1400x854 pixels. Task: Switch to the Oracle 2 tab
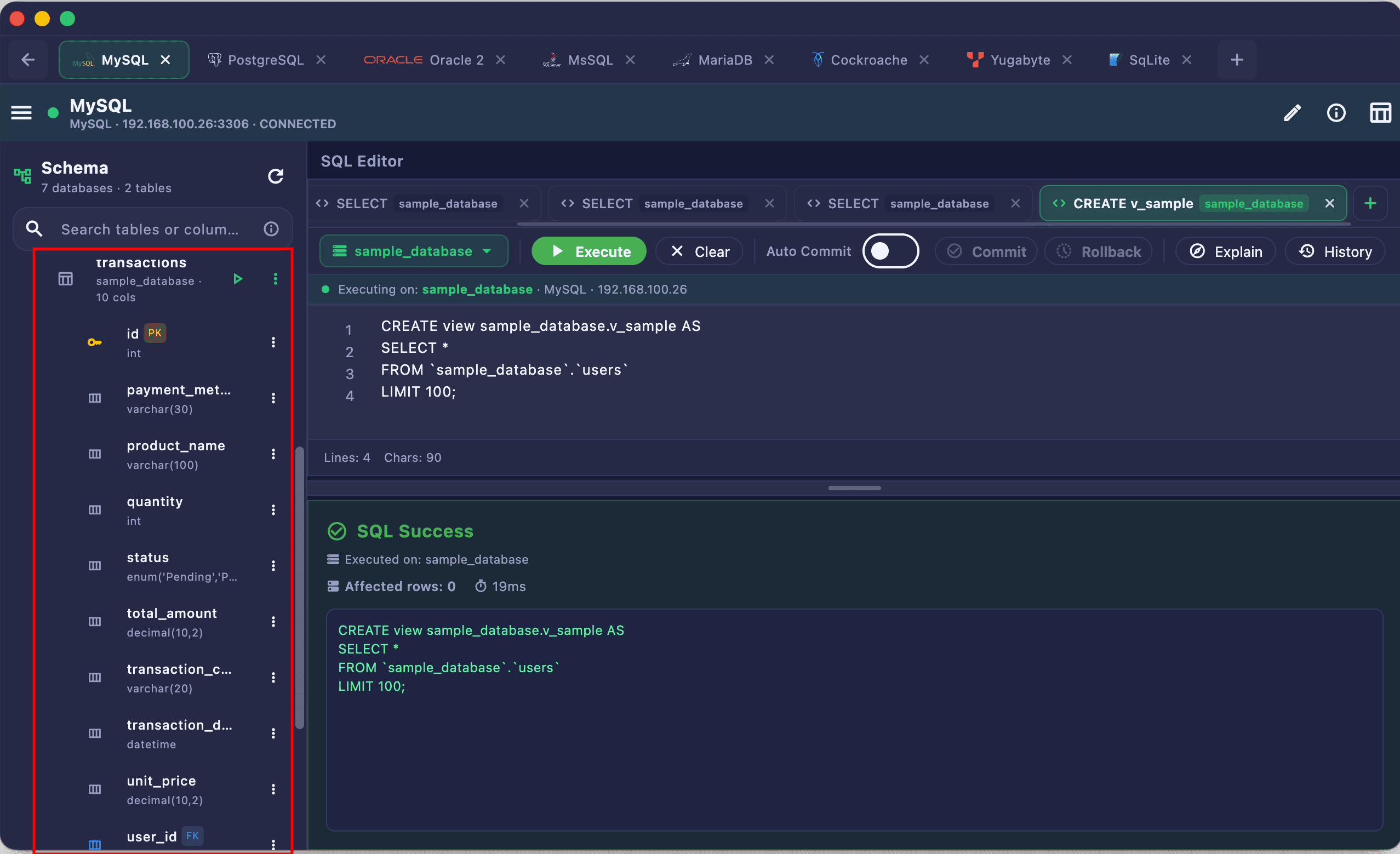coord(433,60)
